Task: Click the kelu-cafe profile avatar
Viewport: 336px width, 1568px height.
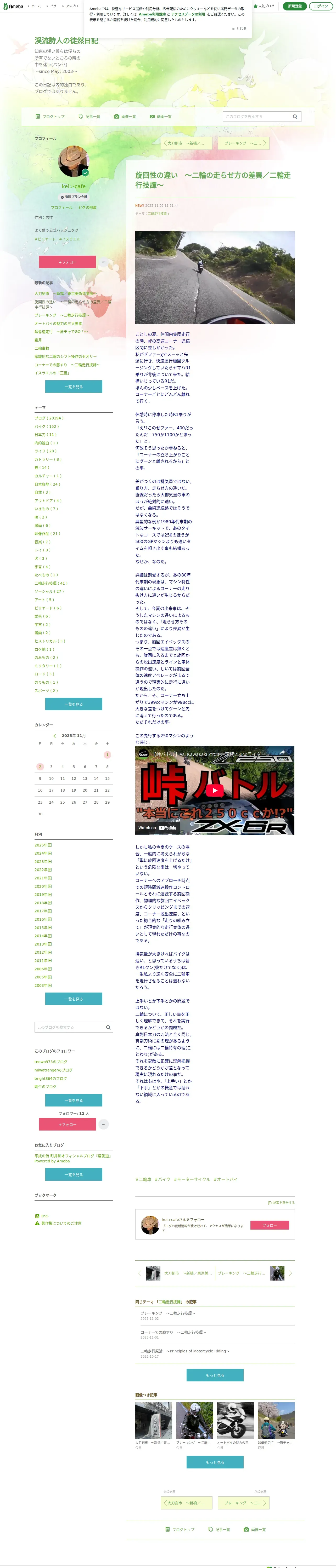Action: pyautogui.click(x=74, y=161)
